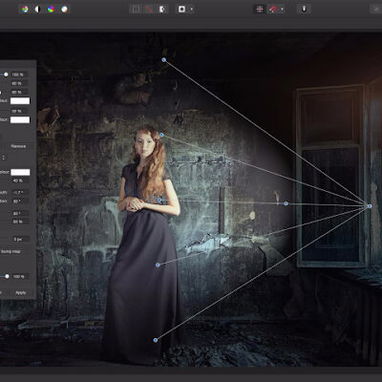Click the second white colour swatch
382x382 pixels.
coord(20,120)
